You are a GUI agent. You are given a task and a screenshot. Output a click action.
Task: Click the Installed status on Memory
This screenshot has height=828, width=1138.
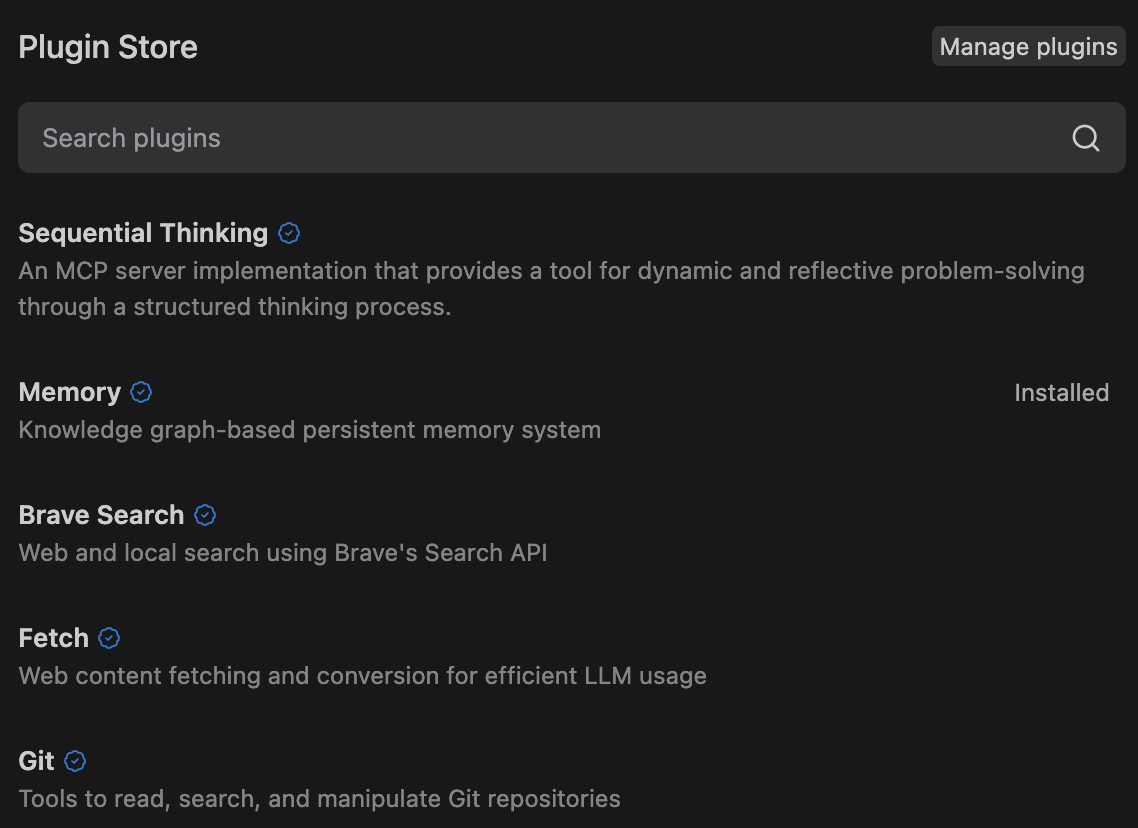pos(1061,393)
